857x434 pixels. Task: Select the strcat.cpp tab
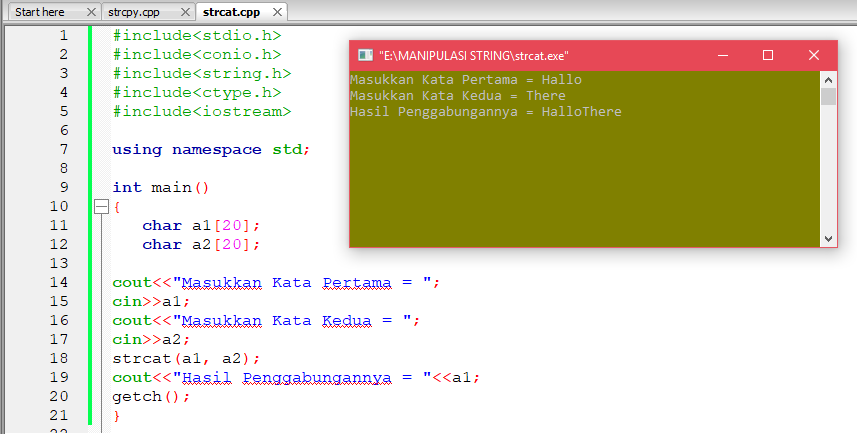pos(231,12)
